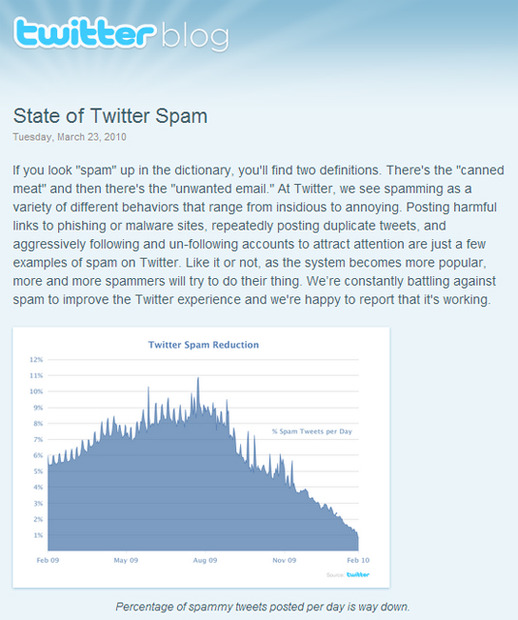
Task: Click the chart title 'Twitter Spam Reduction'
Action: click(203, 345)
